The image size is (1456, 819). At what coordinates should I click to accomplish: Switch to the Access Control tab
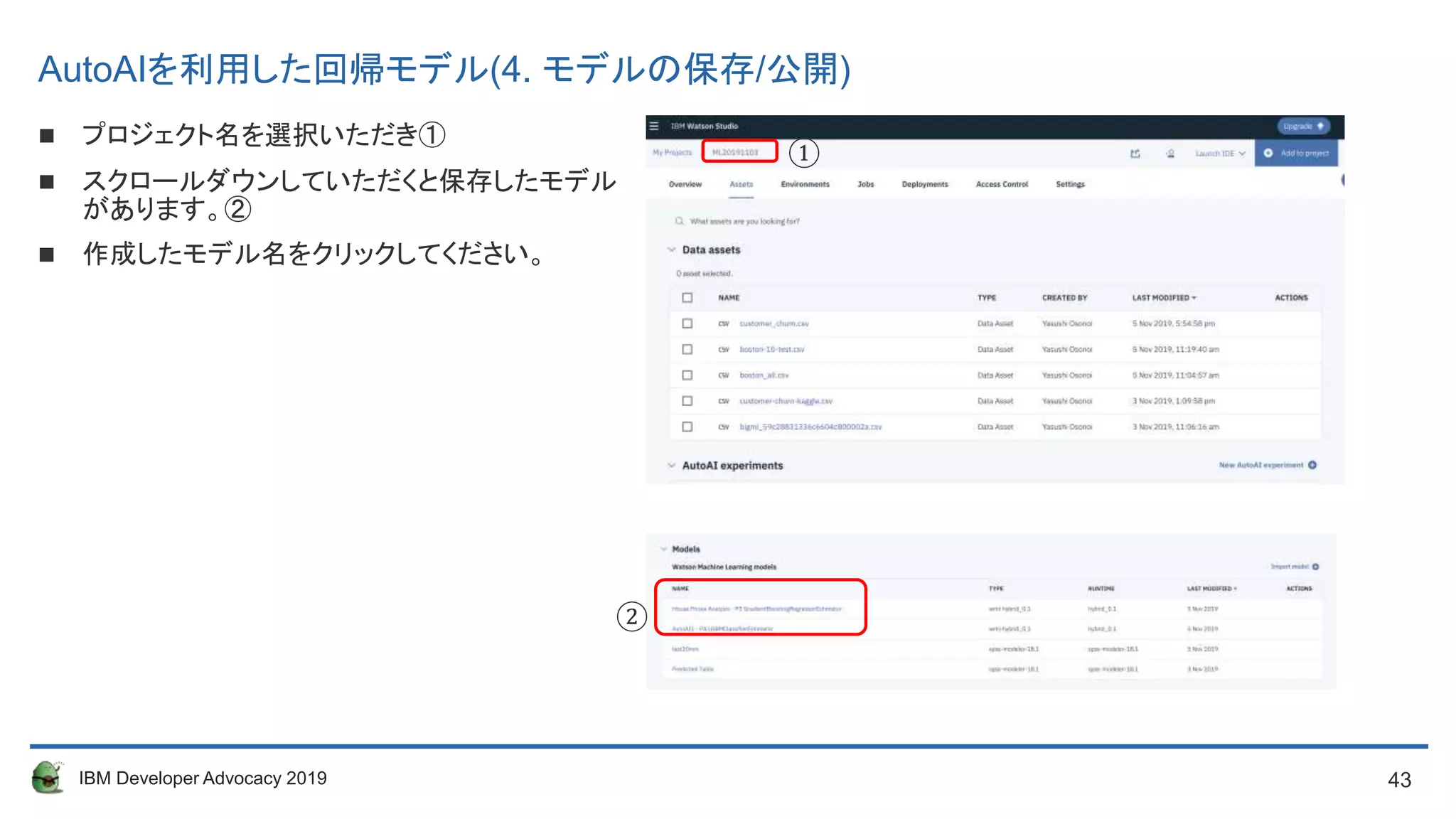coord(1002,184)
